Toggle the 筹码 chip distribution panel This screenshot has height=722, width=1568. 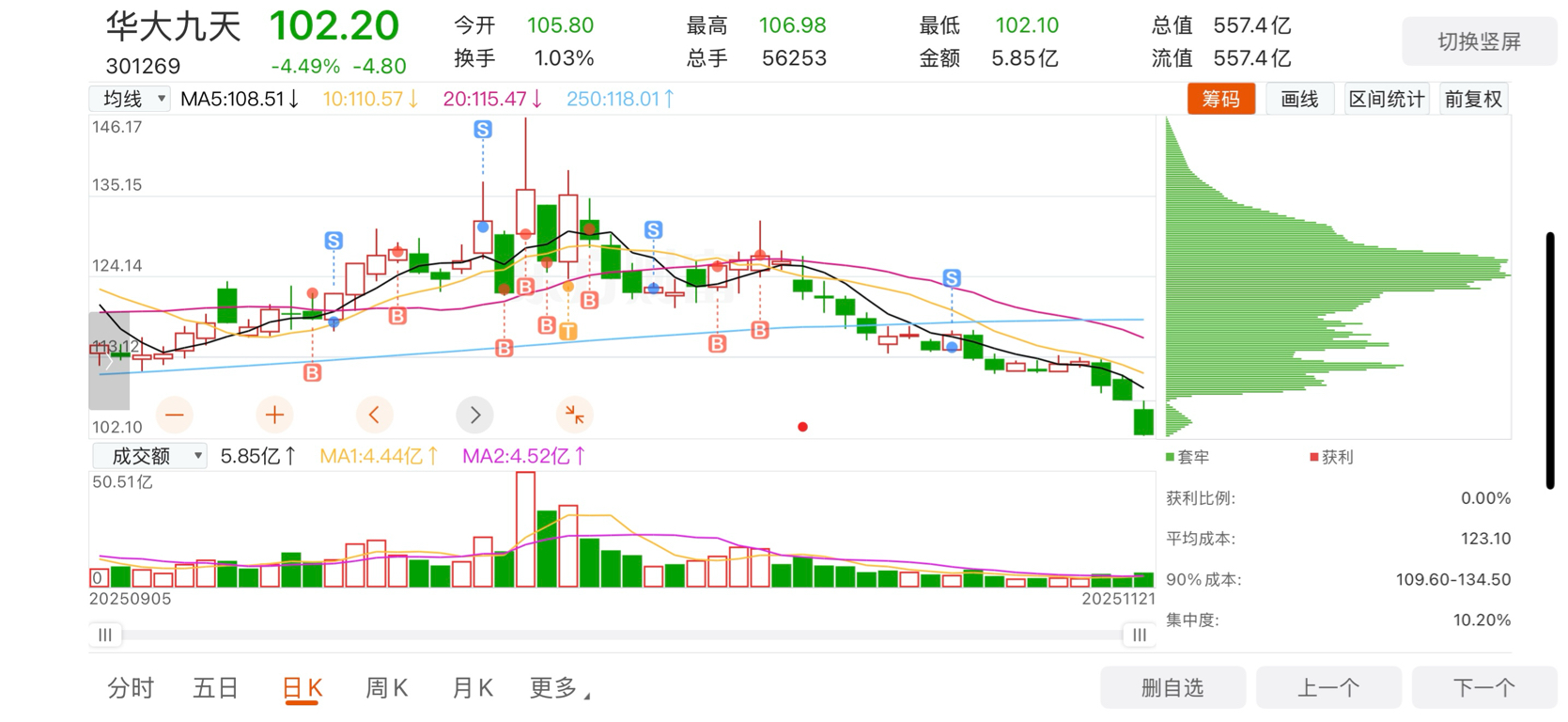[x=1221, y=99]
